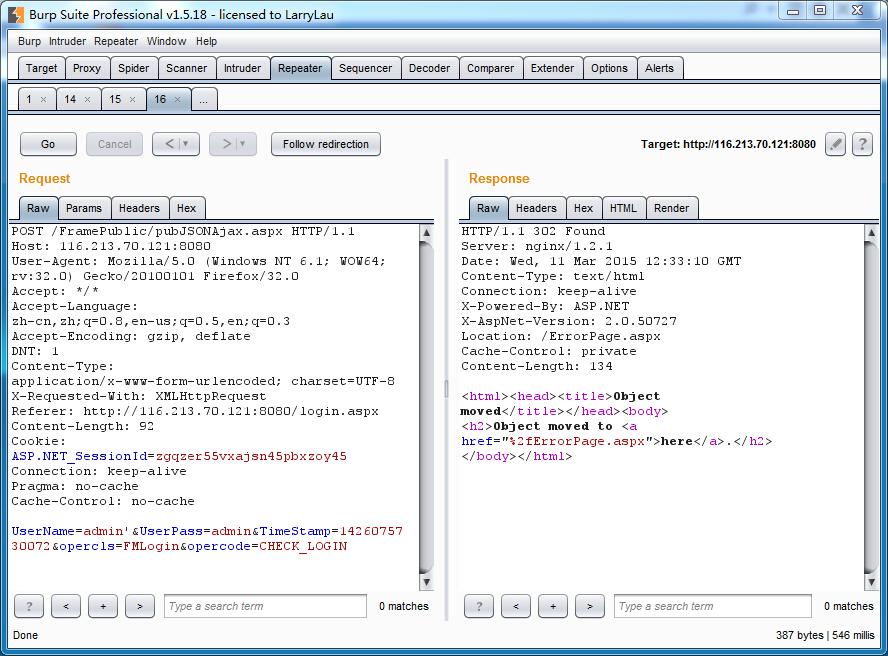Open the Burp menu
This screenshot has height=656, width=888.
coord(29,41)
